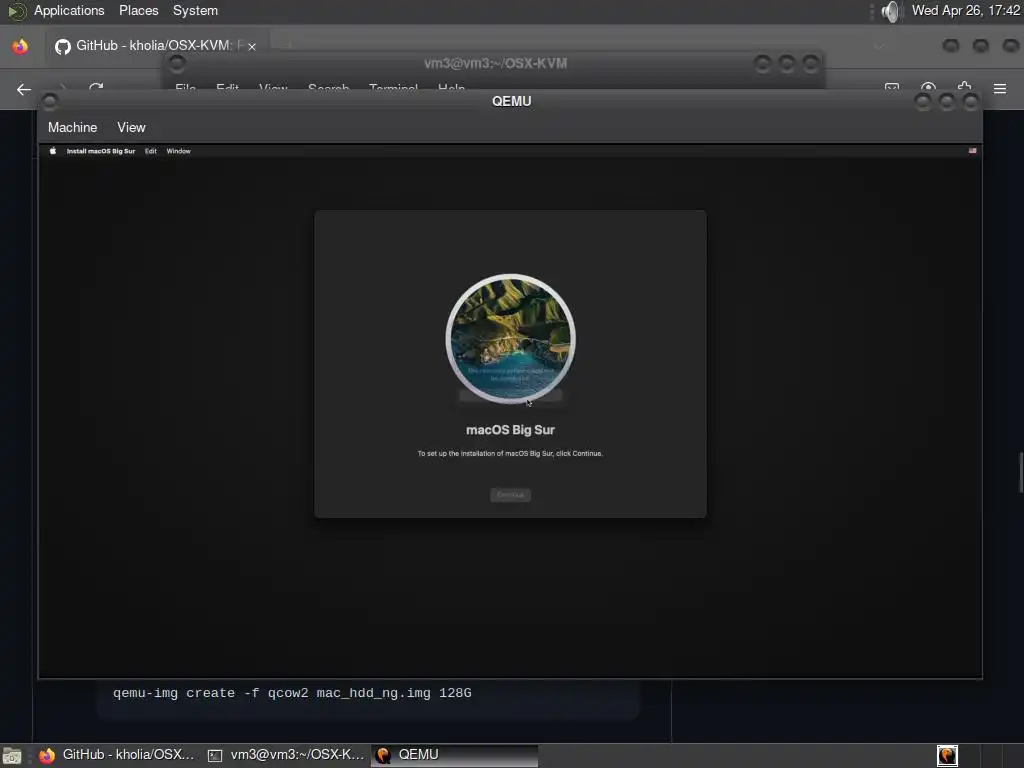1024x768 pixels.
Task: Click the GitHub octocat favicon on tab
Action: [63, 46]
